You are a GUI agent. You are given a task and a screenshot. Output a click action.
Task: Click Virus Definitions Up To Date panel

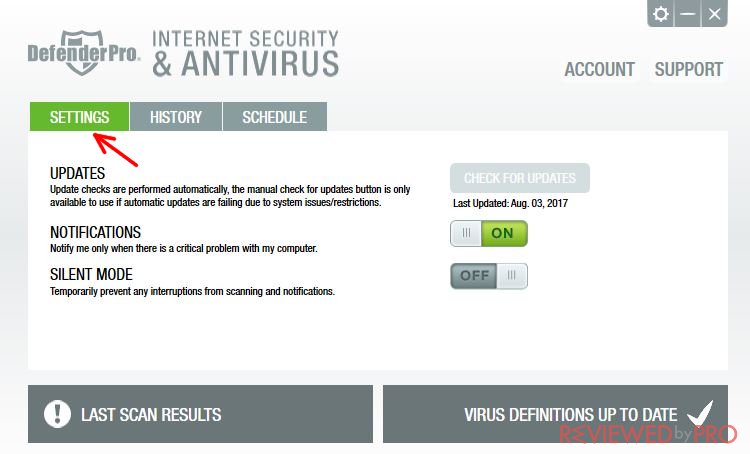[x=555, y=414]
